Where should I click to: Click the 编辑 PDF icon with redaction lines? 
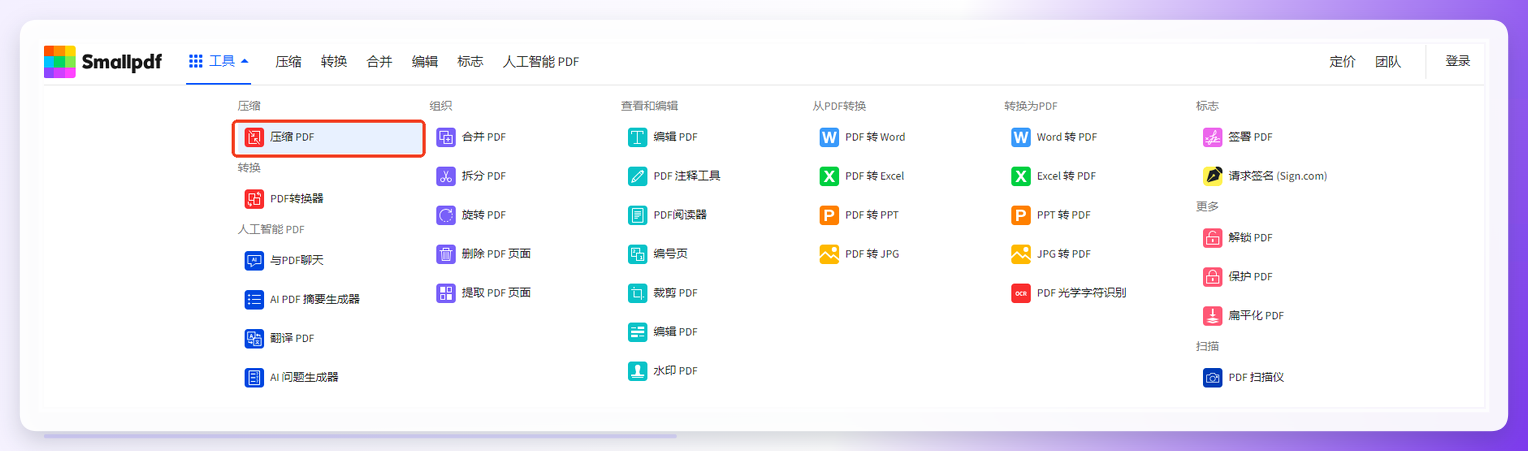638,332
